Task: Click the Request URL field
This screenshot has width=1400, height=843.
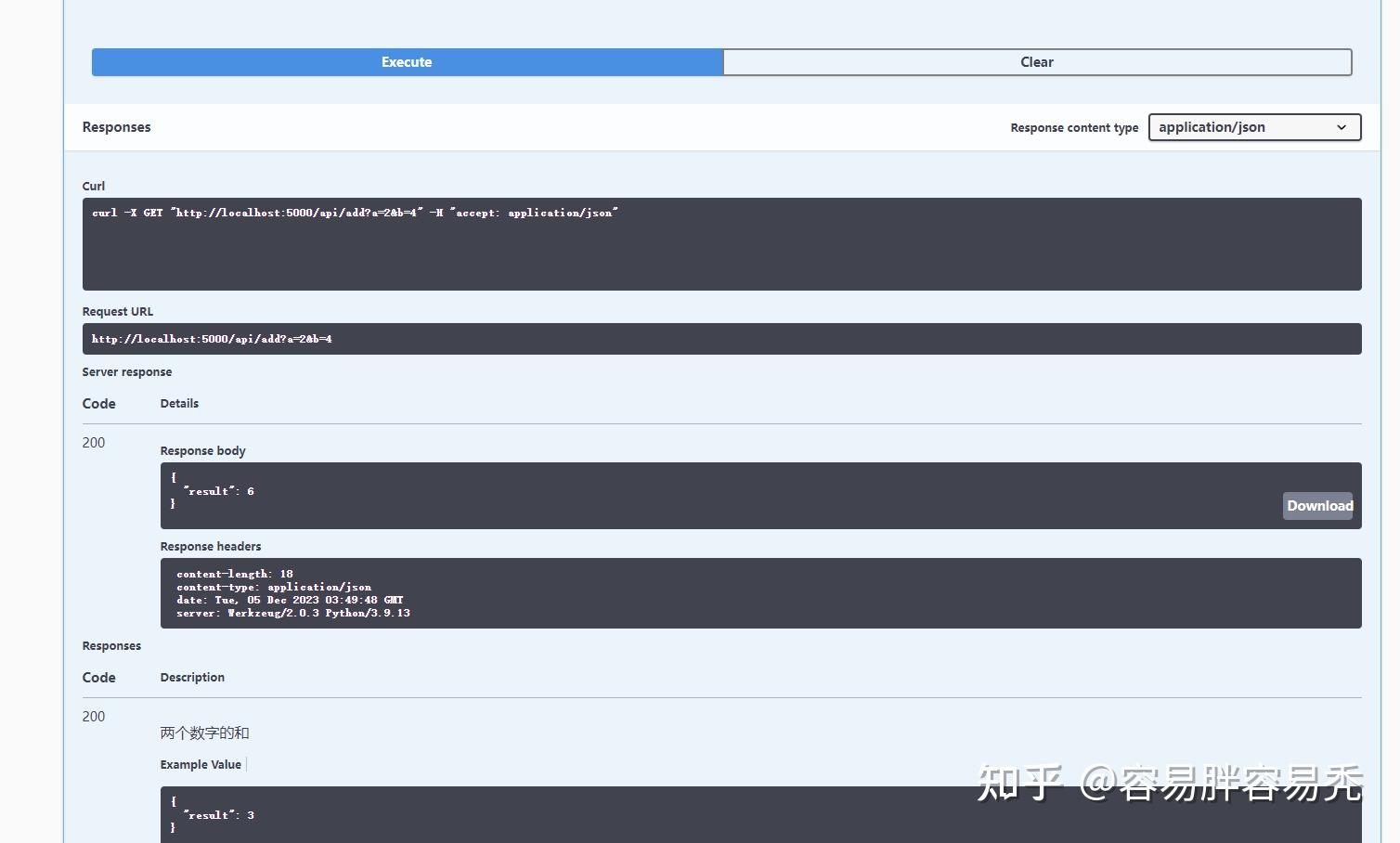Action: tap(464, 338)
